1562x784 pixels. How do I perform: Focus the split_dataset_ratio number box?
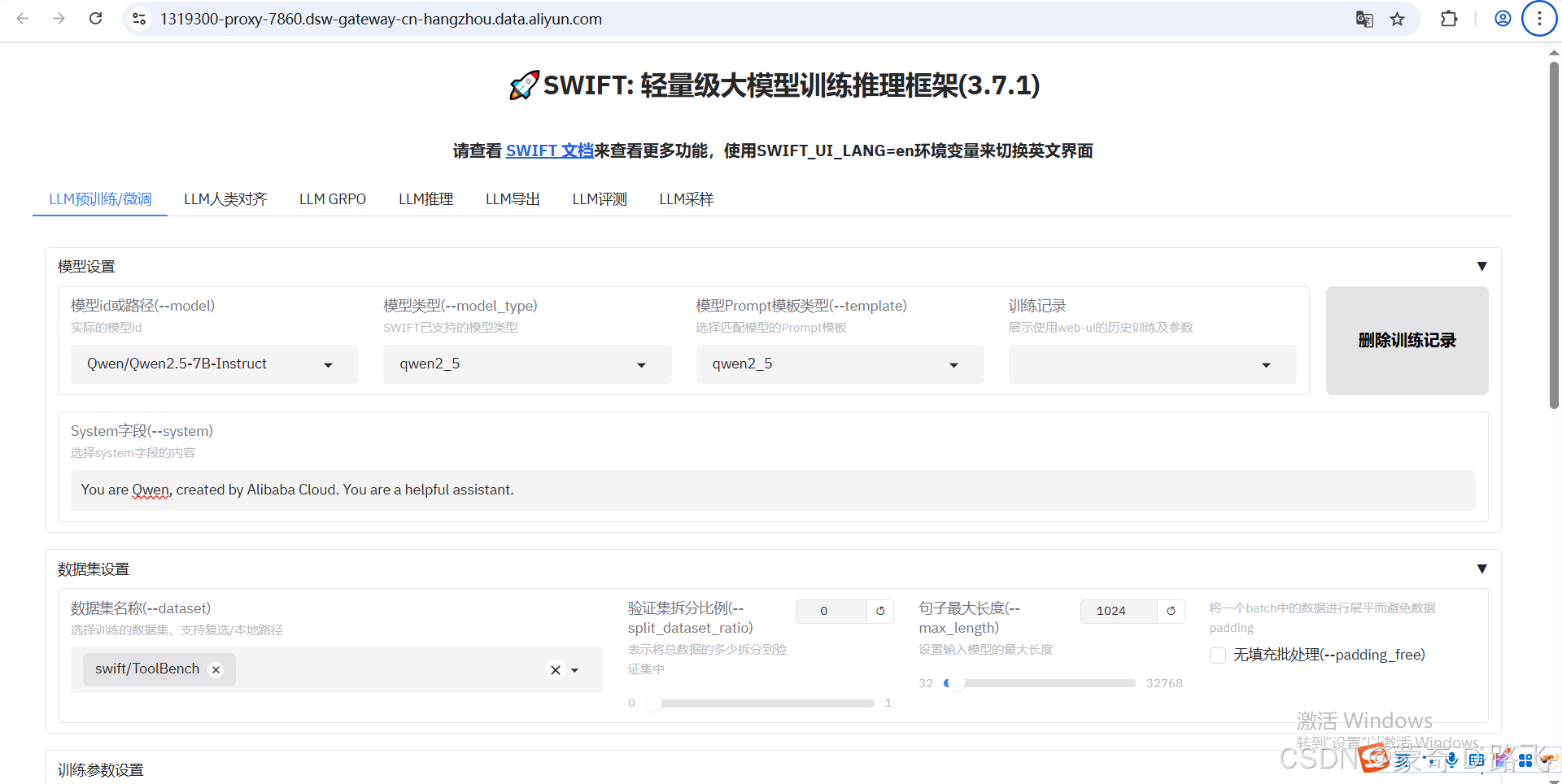(831, 611)
